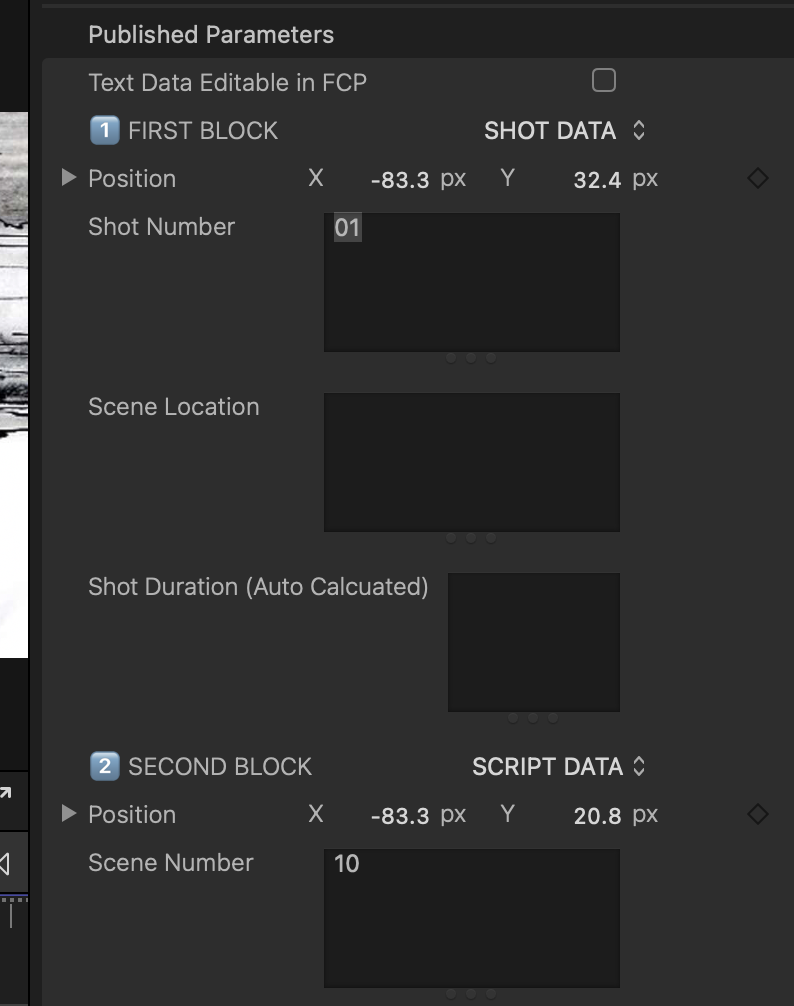
Task: Enable Text Data Editable in FCP checkbox
Action: (604, 81)
